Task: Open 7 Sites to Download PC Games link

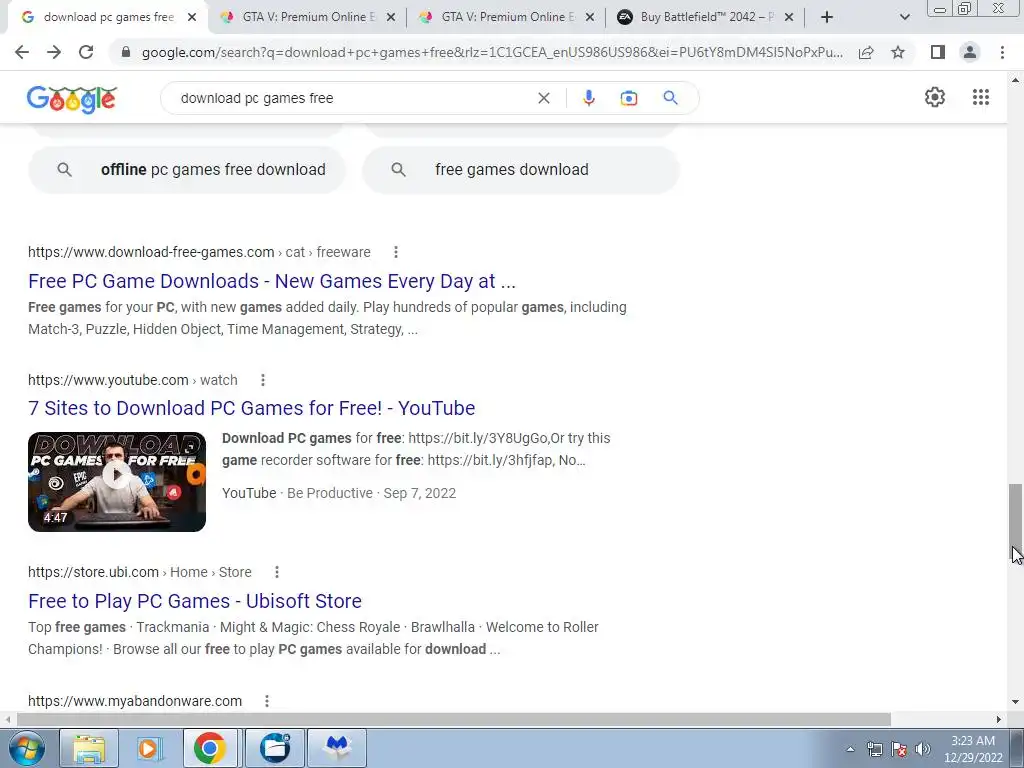Action: [251, 408]
